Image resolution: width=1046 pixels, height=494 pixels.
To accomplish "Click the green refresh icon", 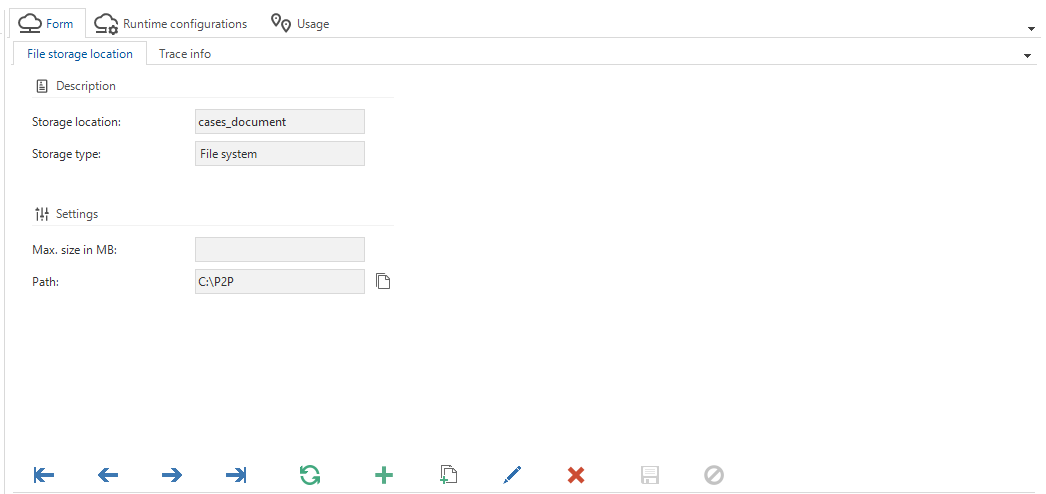I will (310, 475).
